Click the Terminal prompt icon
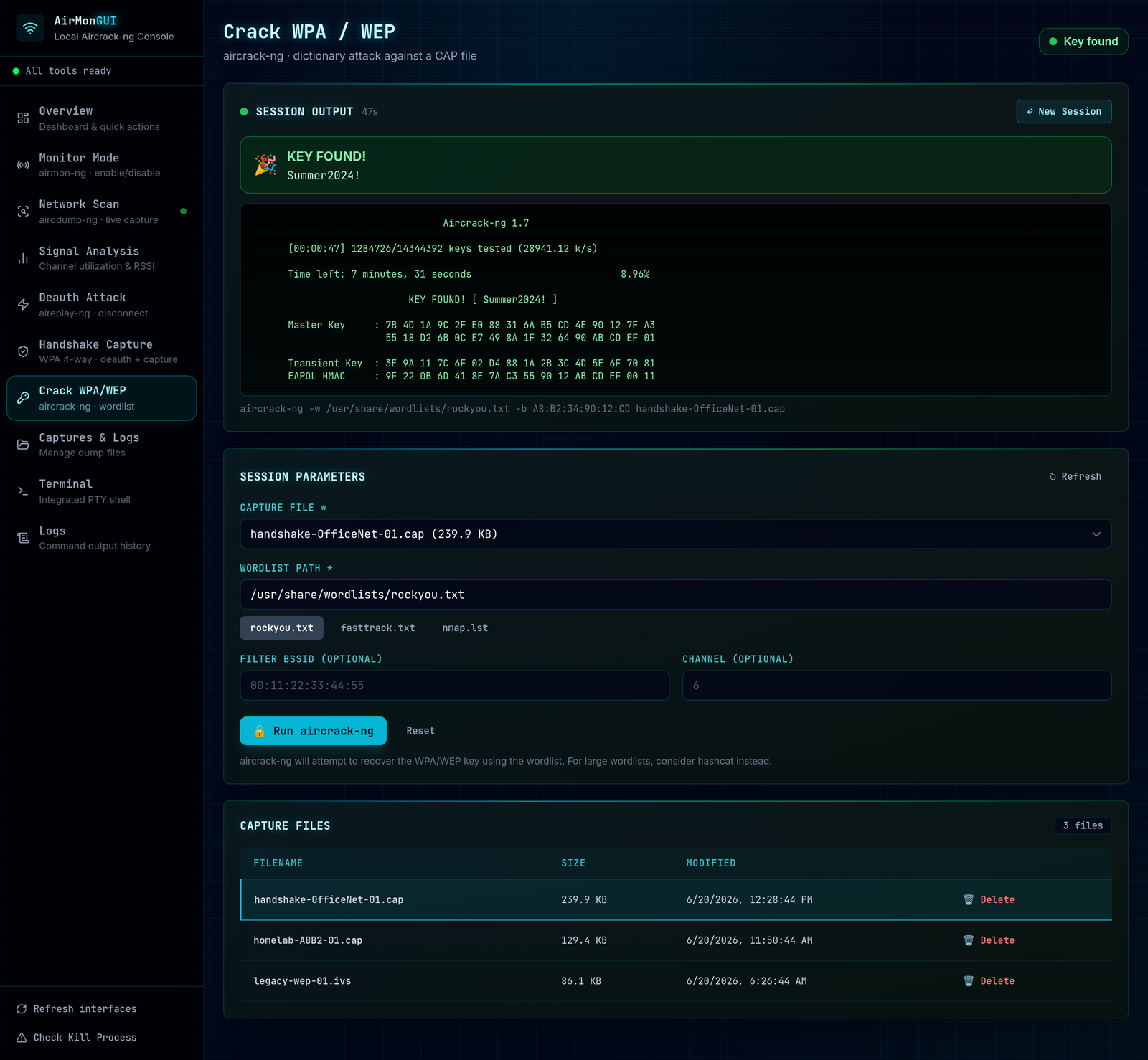The width and height of the screenshot is (1148, 1060). point(23,491)
